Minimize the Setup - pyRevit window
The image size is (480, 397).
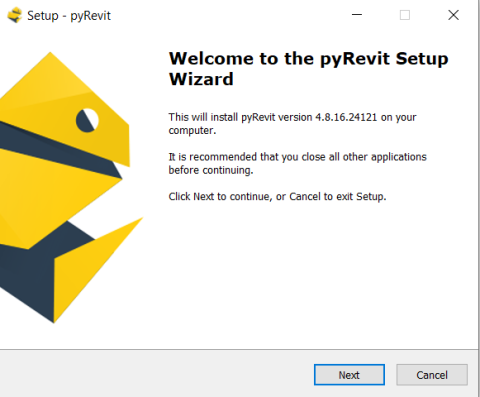pos(357,15)
